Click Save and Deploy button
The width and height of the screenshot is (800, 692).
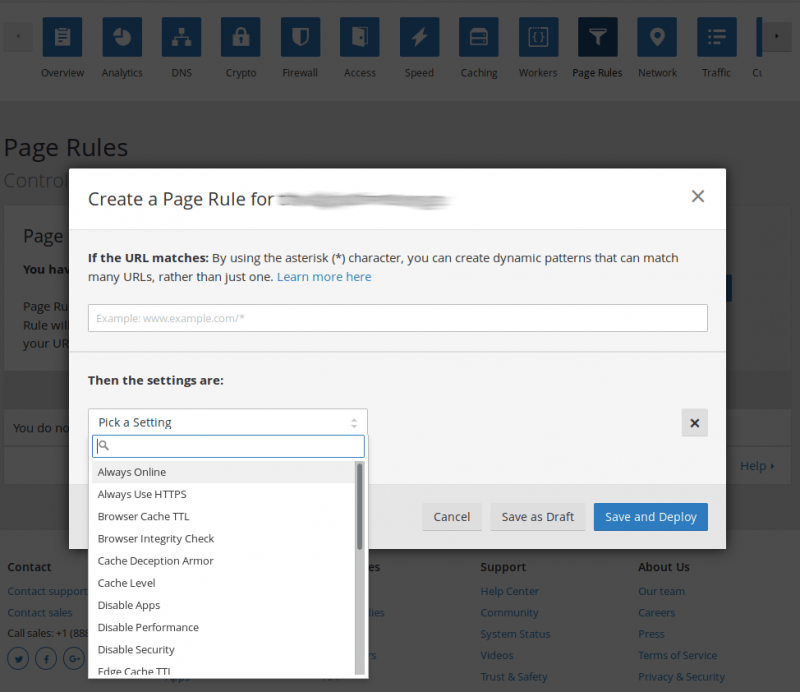651,517
